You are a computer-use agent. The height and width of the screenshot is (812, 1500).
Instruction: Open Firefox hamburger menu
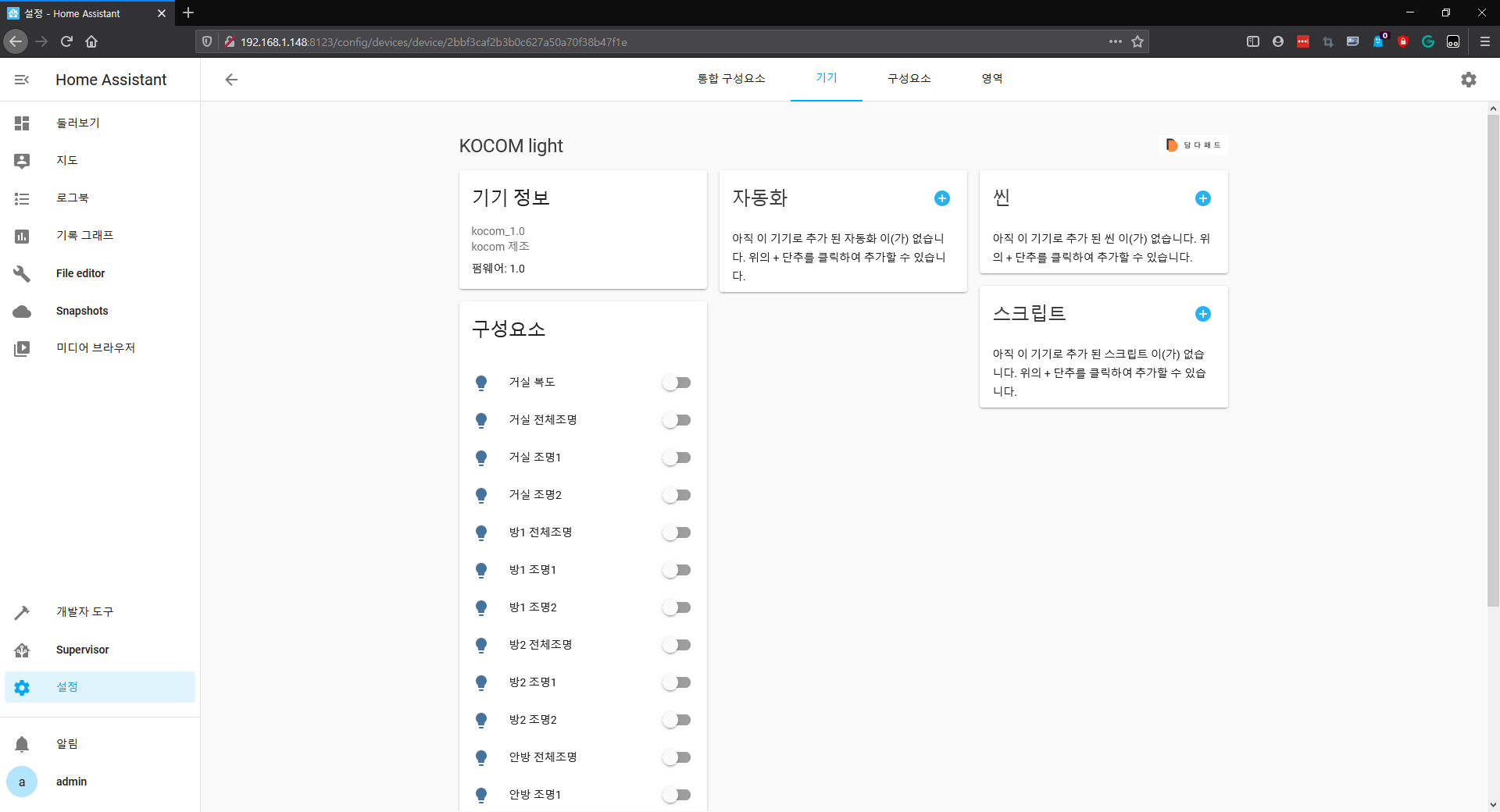click(x=1485, y=41)
